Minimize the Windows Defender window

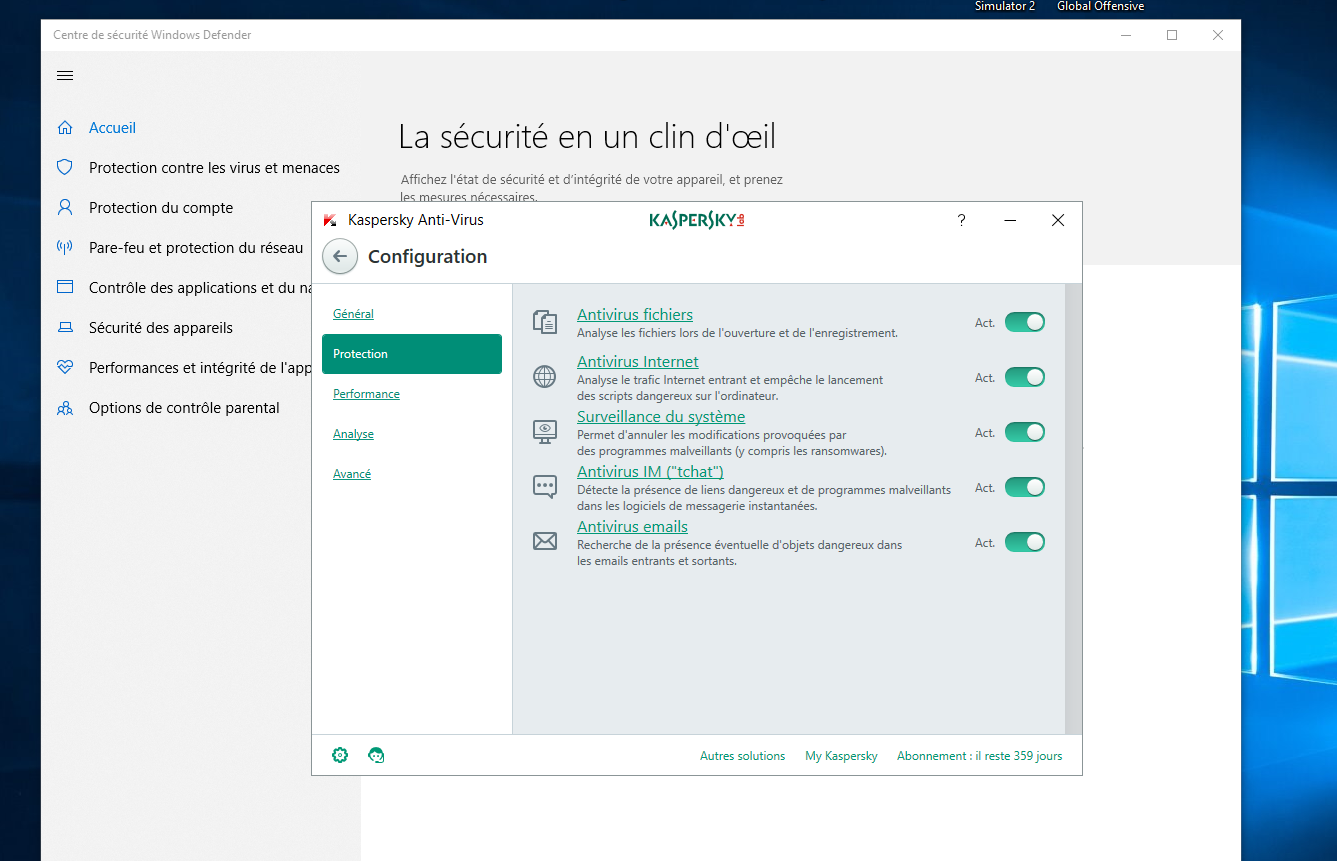pyautogui.click(x=1126, y=35)
